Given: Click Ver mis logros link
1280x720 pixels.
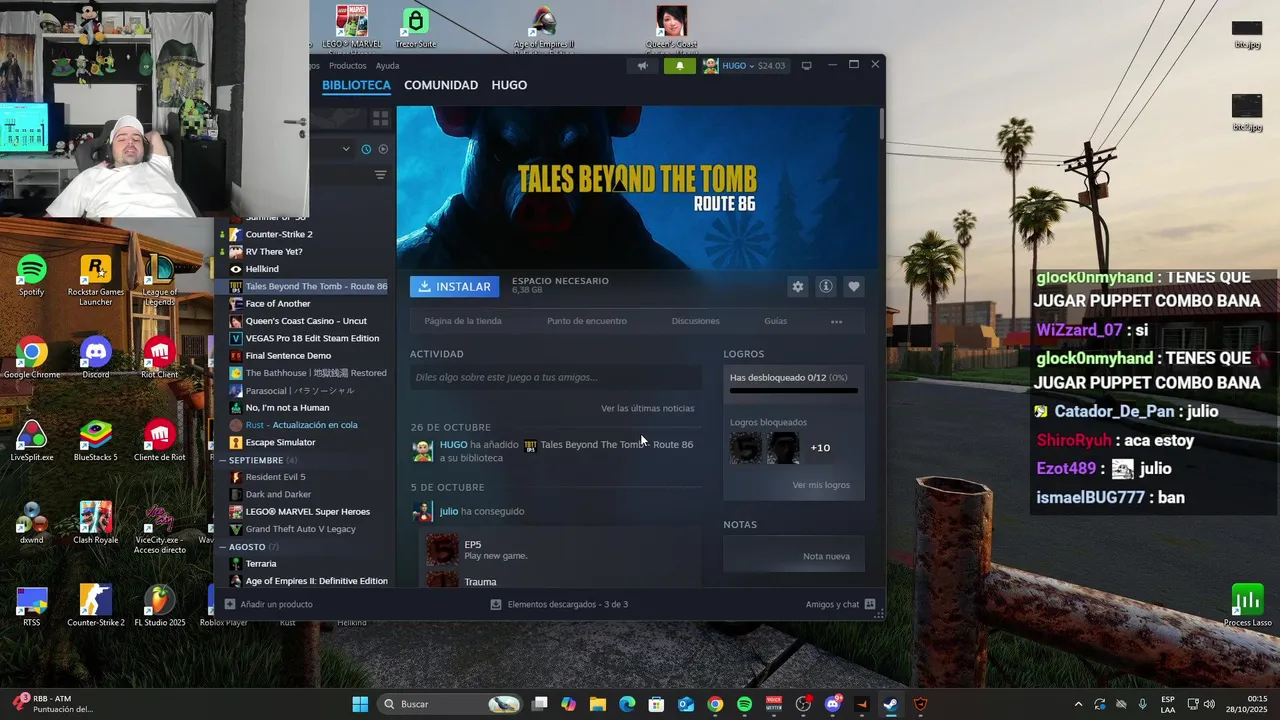Looking at the screenshot, I should click(821, 485).
